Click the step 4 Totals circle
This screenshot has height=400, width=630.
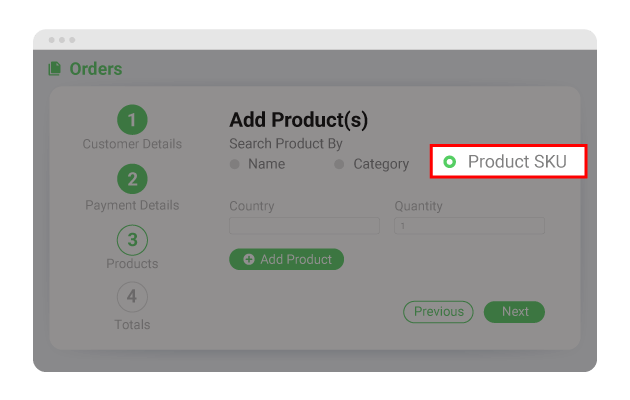coord(132,297)
